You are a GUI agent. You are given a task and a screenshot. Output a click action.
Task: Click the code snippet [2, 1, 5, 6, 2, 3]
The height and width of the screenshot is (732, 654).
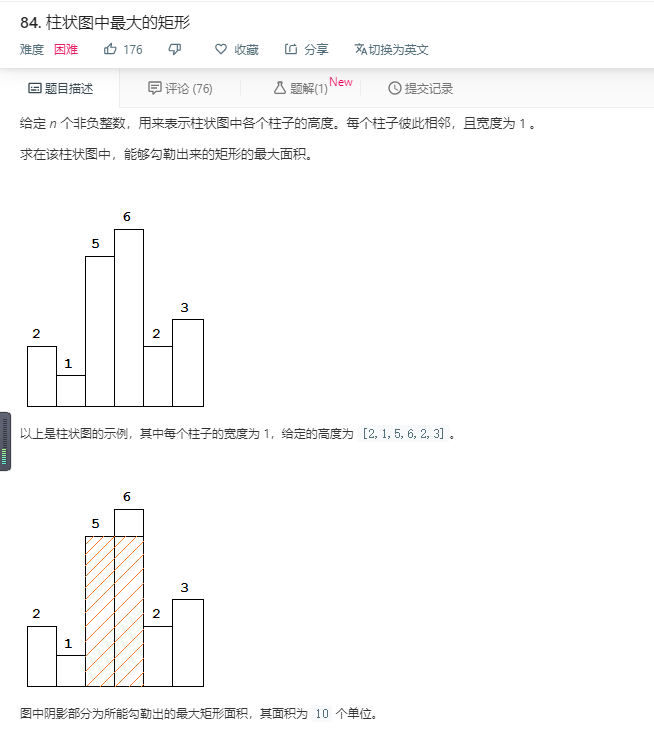(403, 434)
